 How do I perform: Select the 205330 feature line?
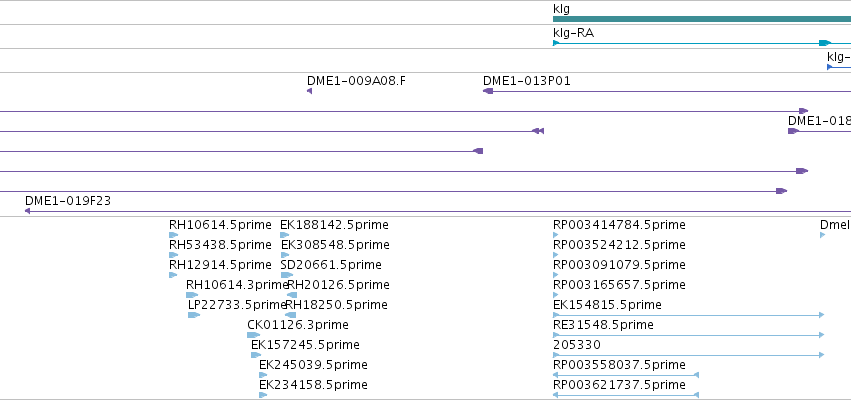coord(689,355)
